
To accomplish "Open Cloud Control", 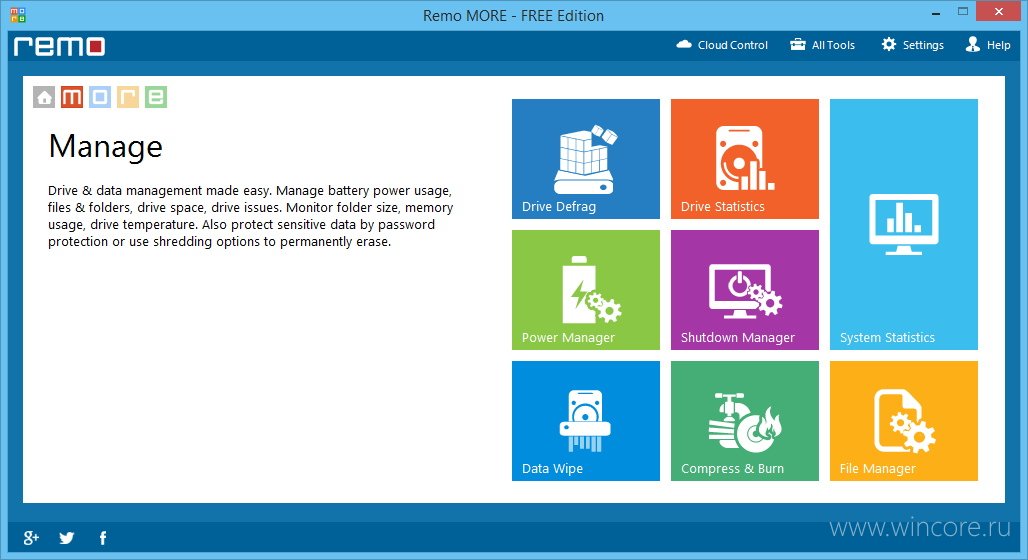I will coord(722,45).
